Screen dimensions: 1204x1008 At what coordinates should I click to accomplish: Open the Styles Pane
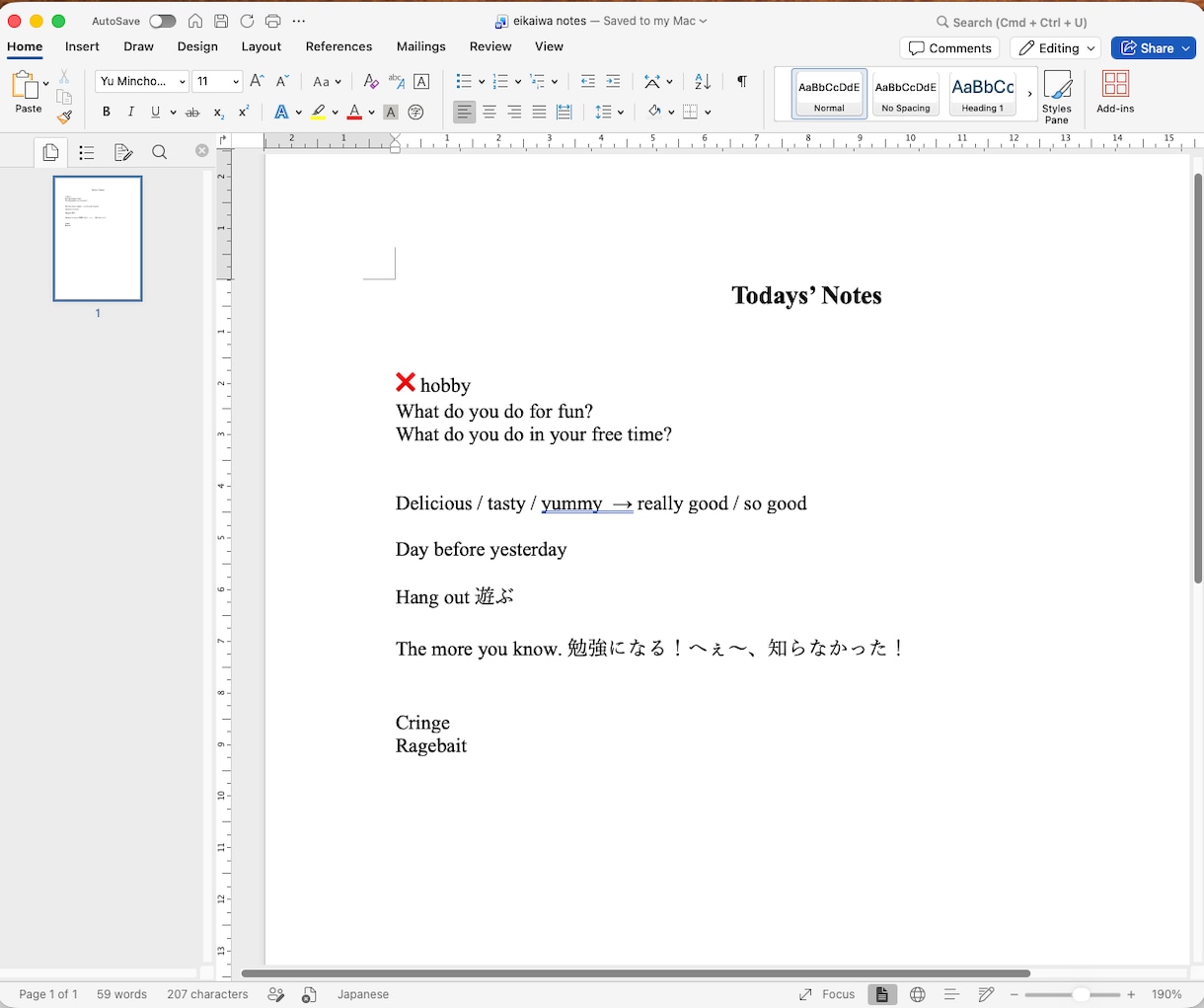[x=1057, y=97]
